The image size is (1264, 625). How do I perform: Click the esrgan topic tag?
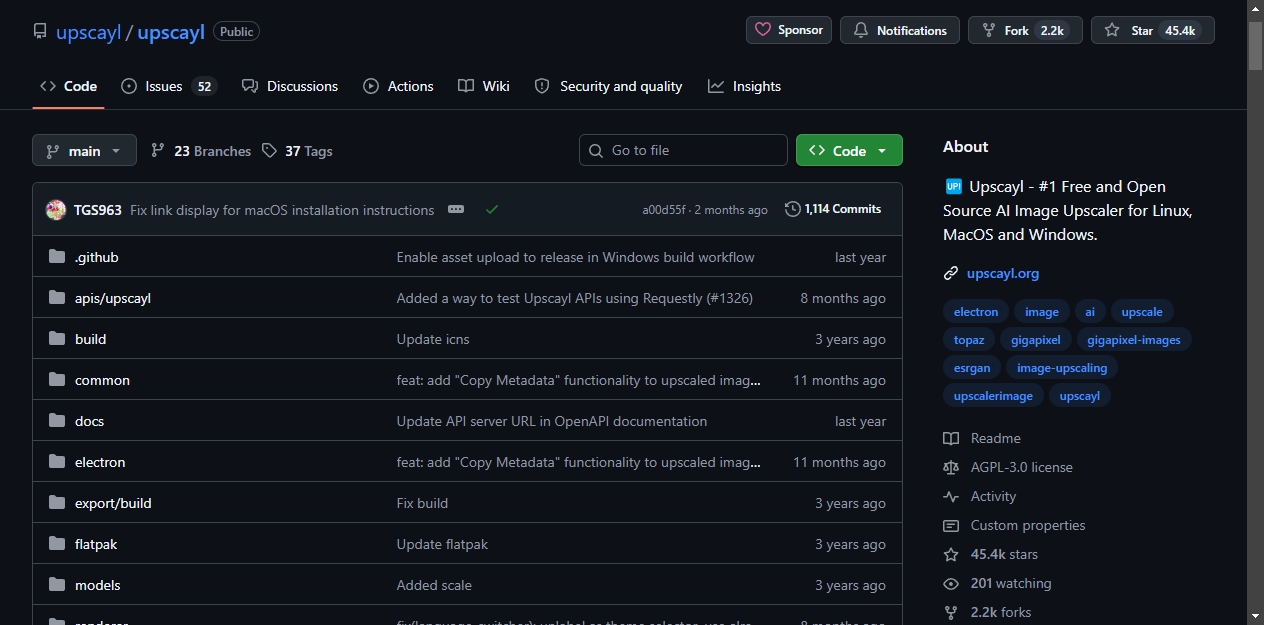tap(972, 368)
